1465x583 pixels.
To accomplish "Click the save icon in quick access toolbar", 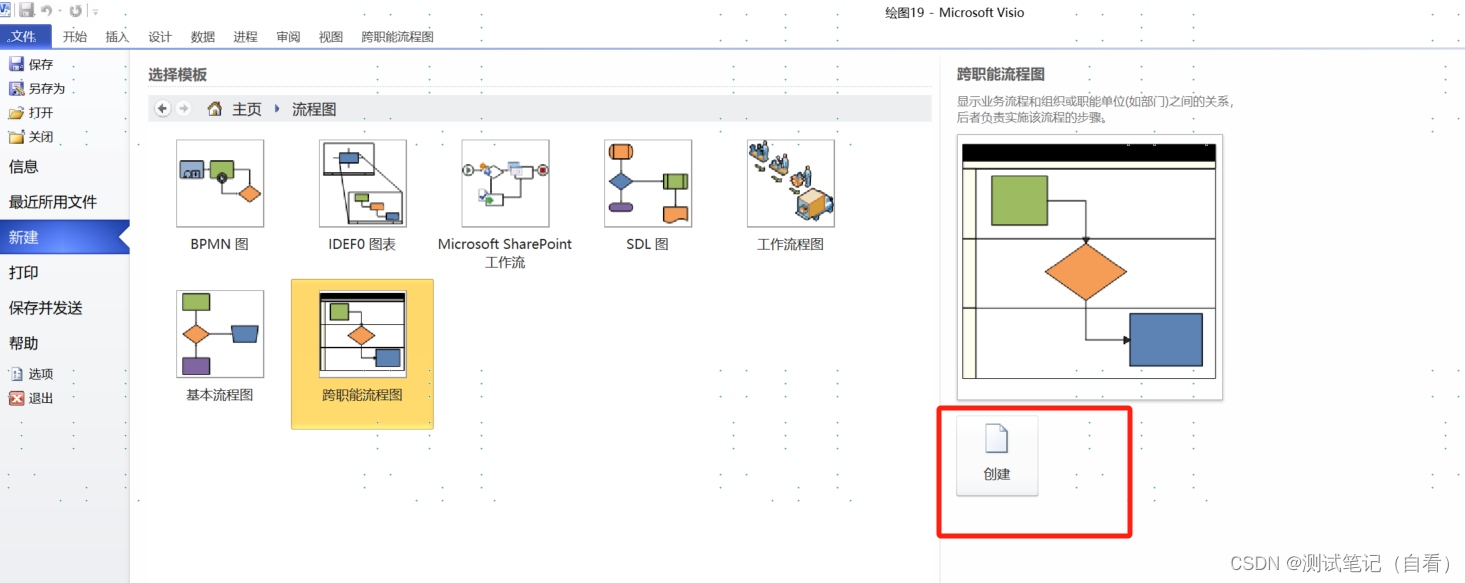I will point(27,10).
